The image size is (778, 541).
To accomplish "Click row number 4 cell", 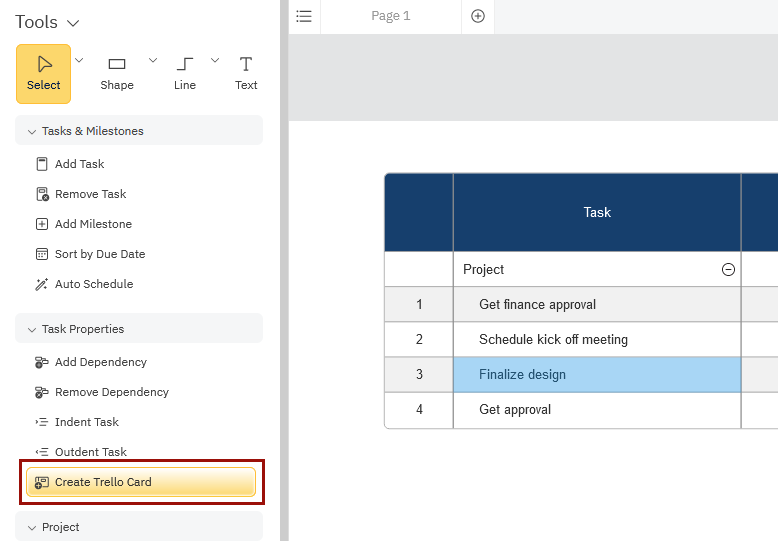I will point(419,410).
